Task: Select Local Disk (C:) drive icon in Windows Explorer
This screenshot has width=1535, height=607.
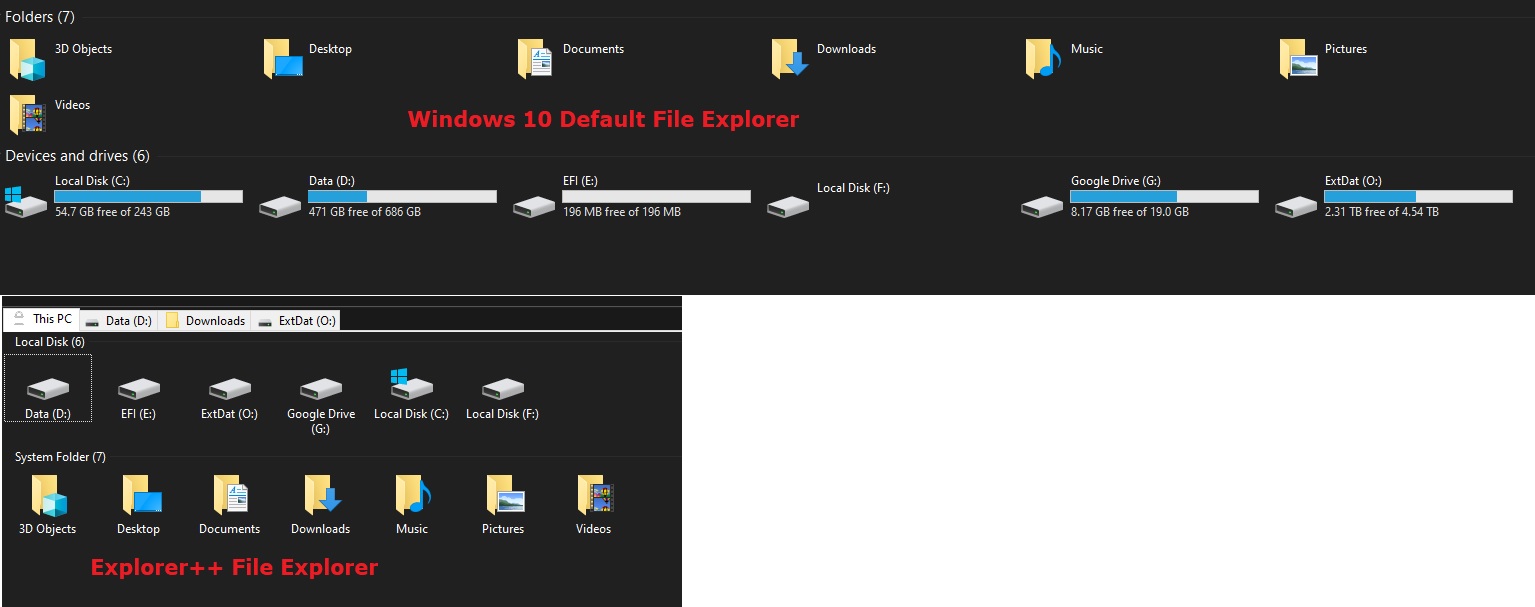Action: click(x=26, y=201)
